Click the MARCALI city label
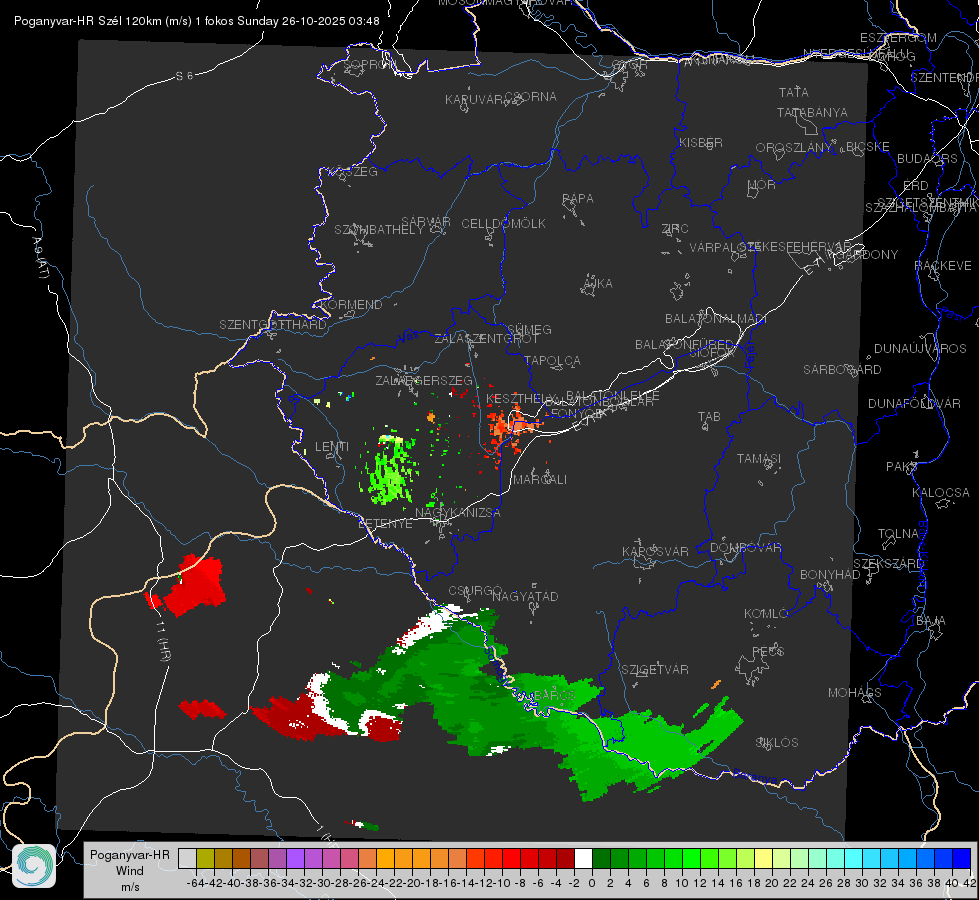This screenshot has width=979, height=900. [540, 480]
